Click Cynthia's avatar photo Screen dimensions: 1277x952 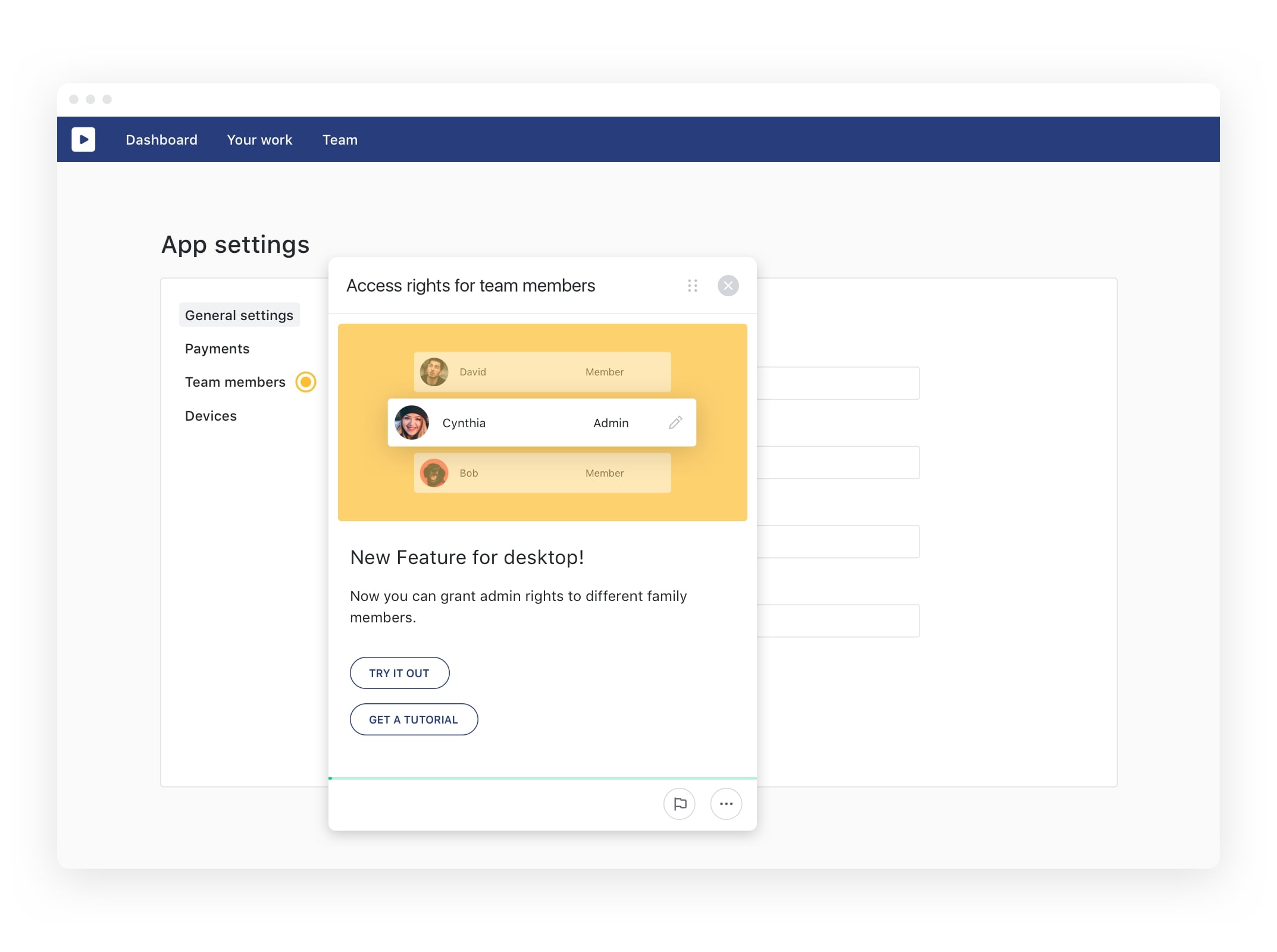point(412,422)
